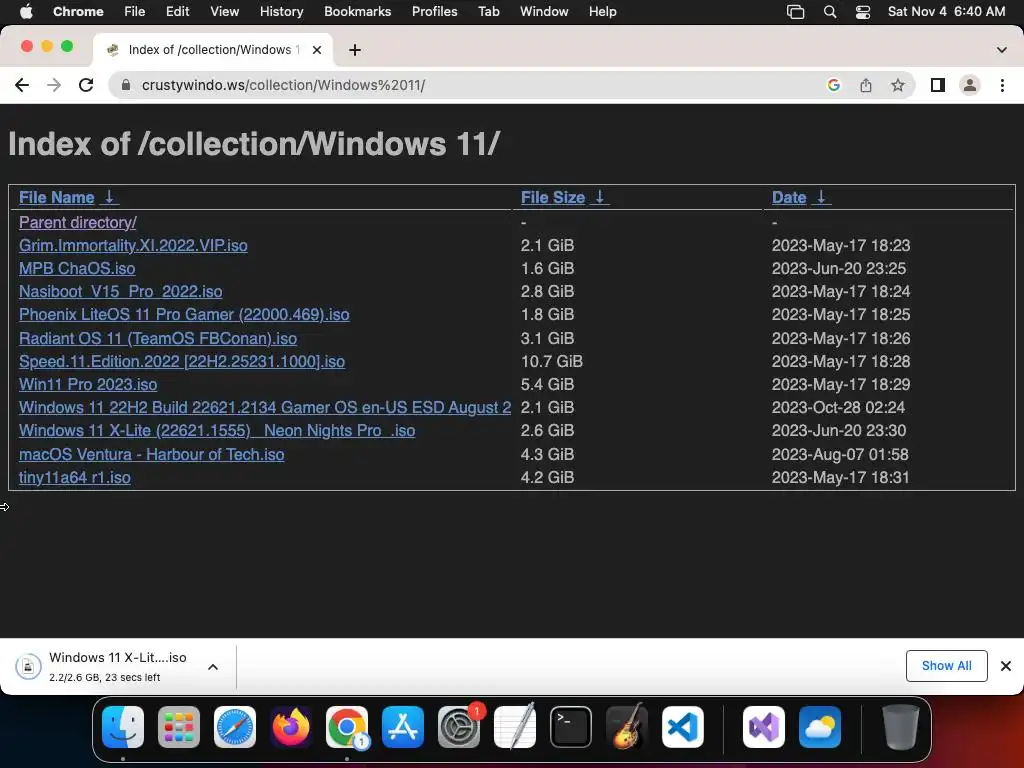The width and height of the screenshot is (1024, 768).
Task: Click the Stage Manager menu bar icon
Action: (795, 12)
